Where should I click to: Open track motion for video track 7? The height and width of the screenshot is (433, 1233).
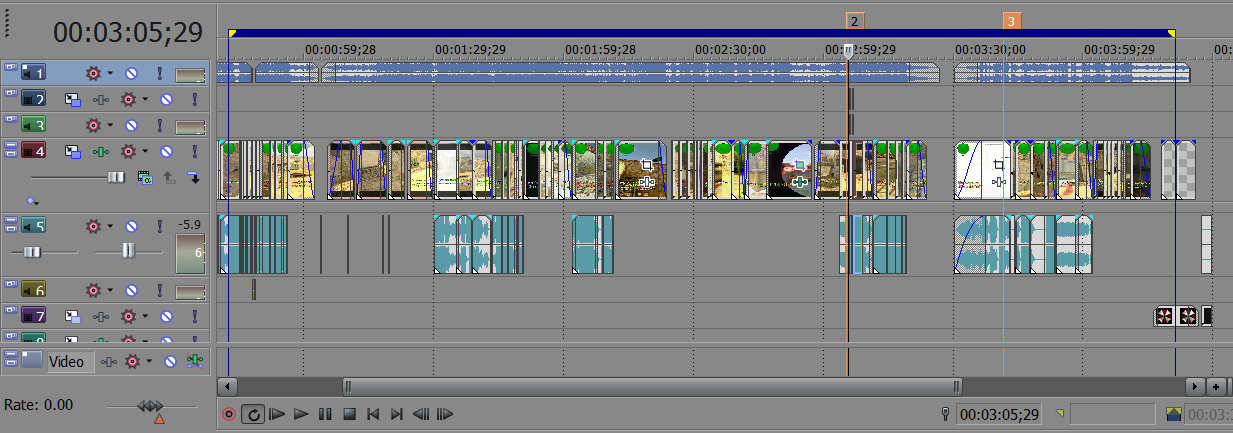72,316
